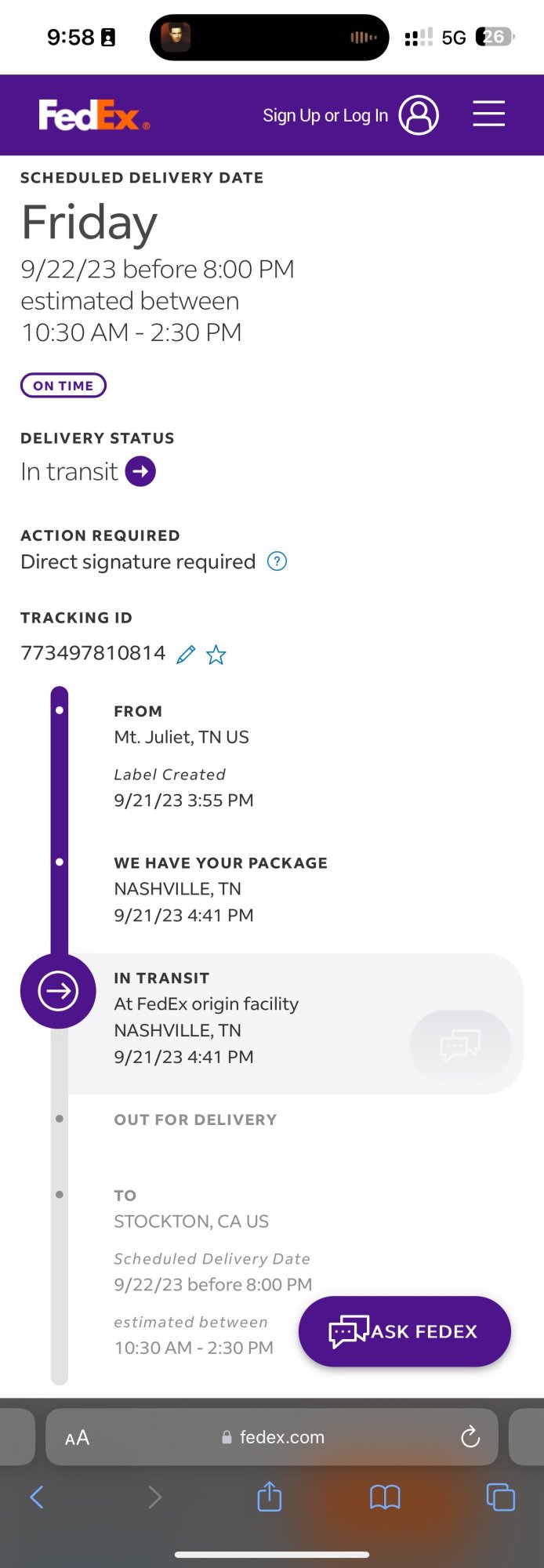
Task: Reload the fedex.com page
Action: coord(470,1436)
